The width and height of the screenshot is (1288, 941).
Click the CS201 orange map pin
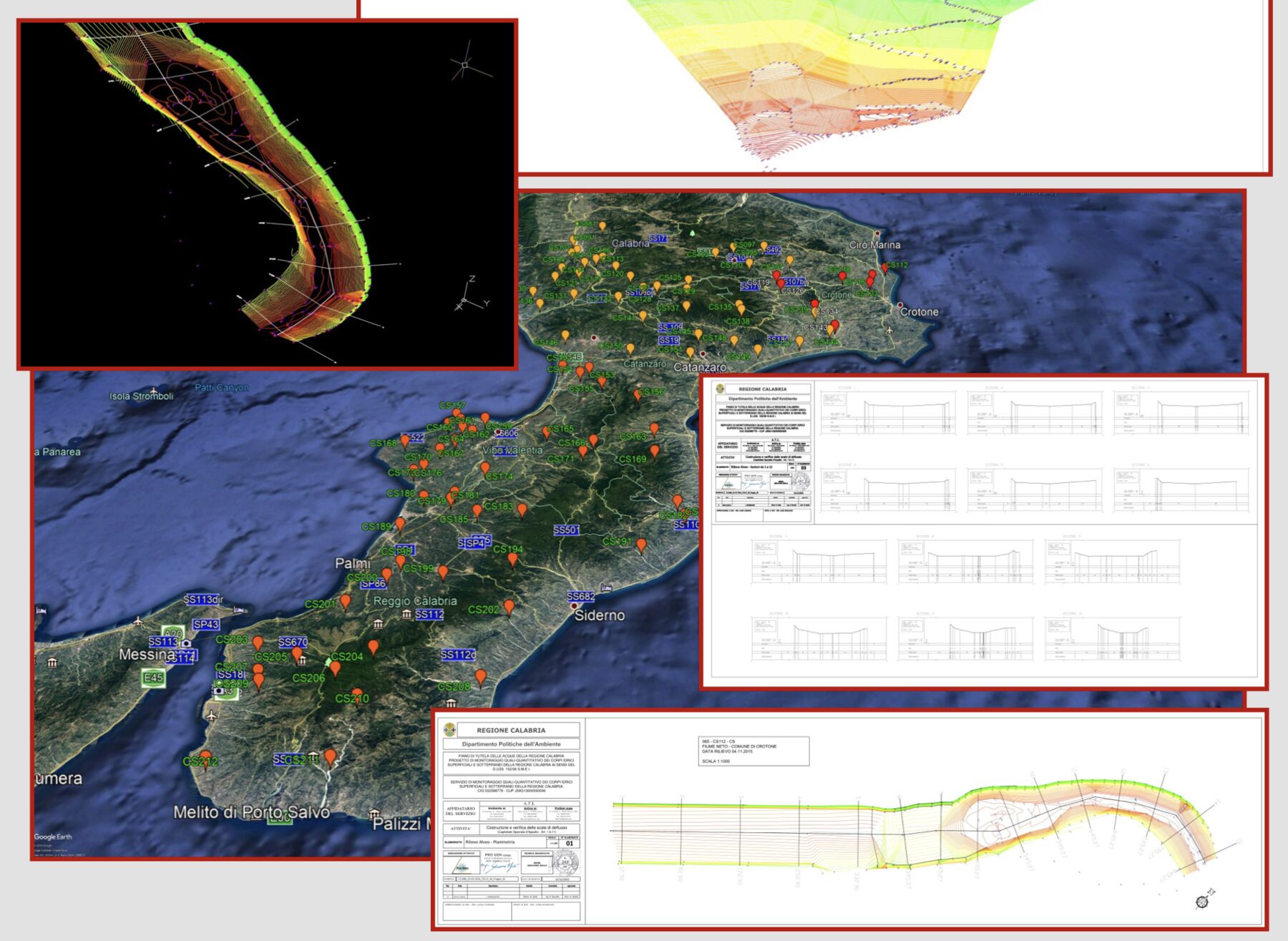(346, 602)
